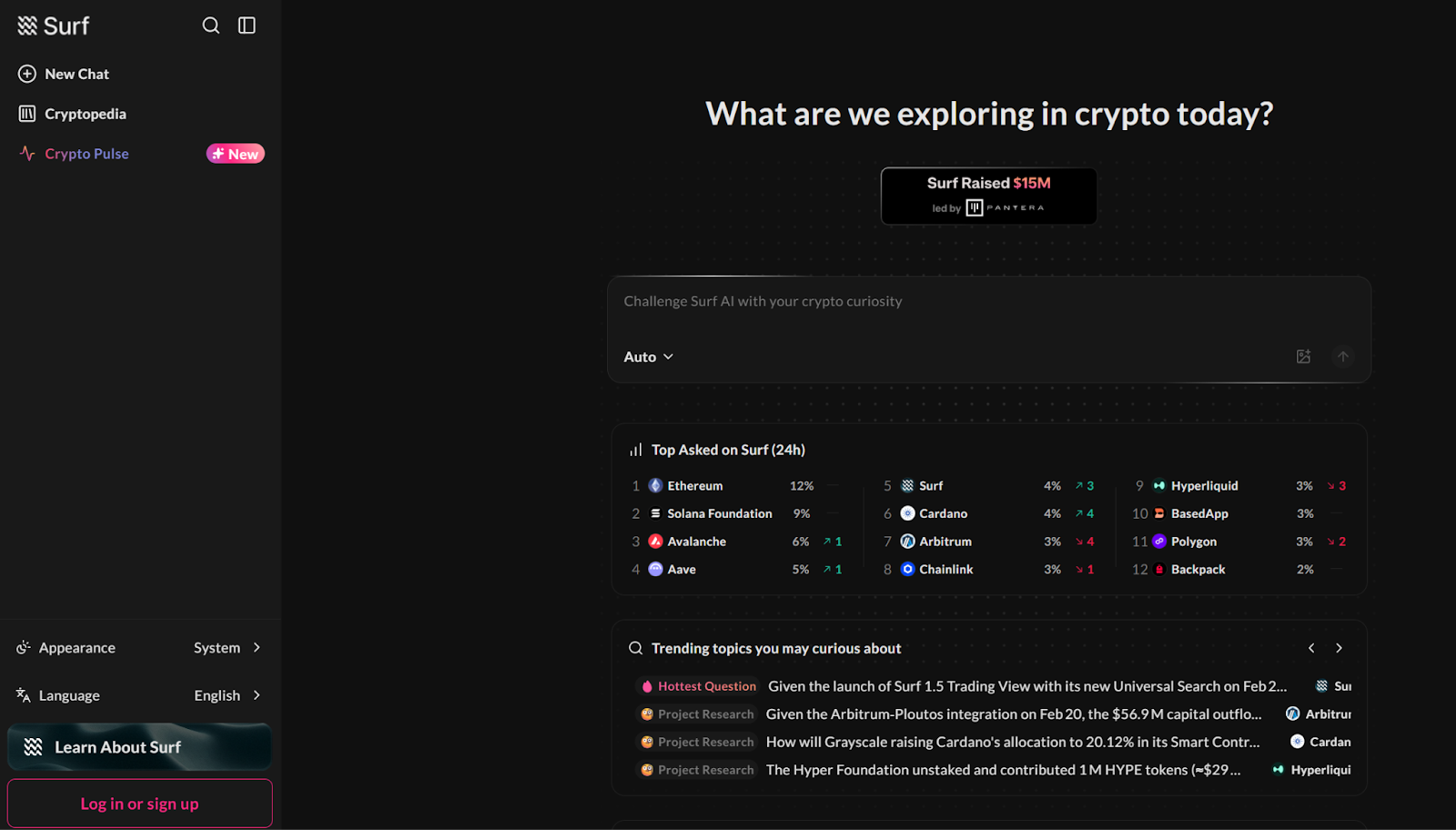1456x830 pixels.
Task: Go to previous trending topics page
Action: coord(1311,648)
